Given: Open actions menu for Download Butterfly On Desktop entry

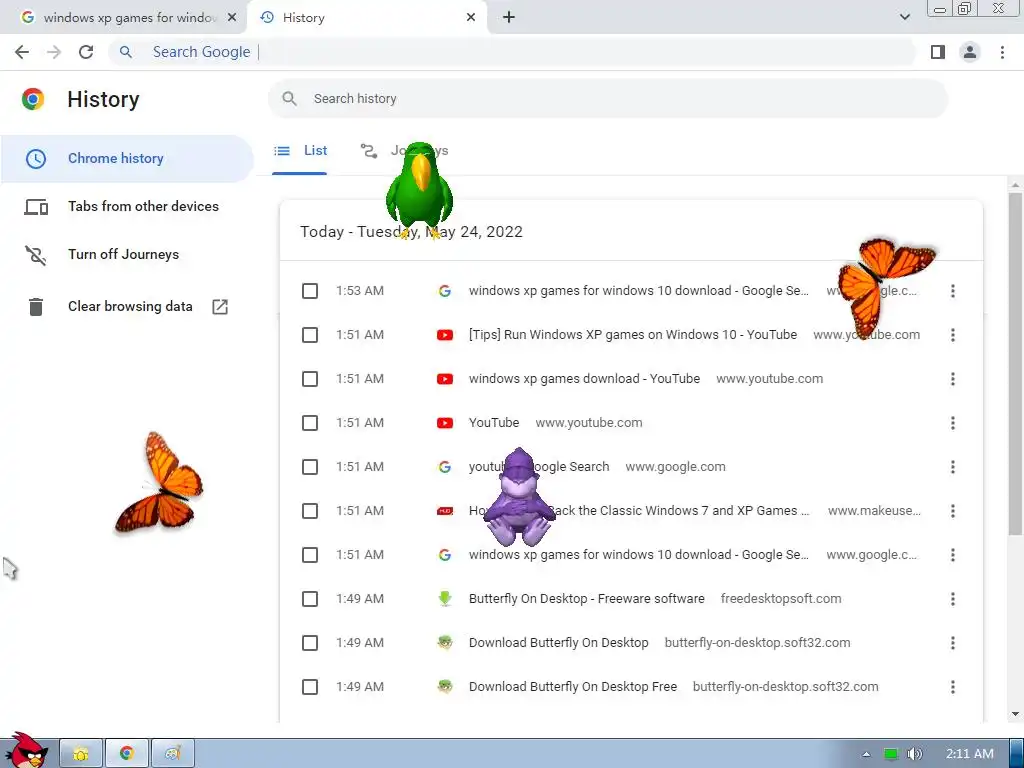Looking at the screenshot, I should pos(953,643).
